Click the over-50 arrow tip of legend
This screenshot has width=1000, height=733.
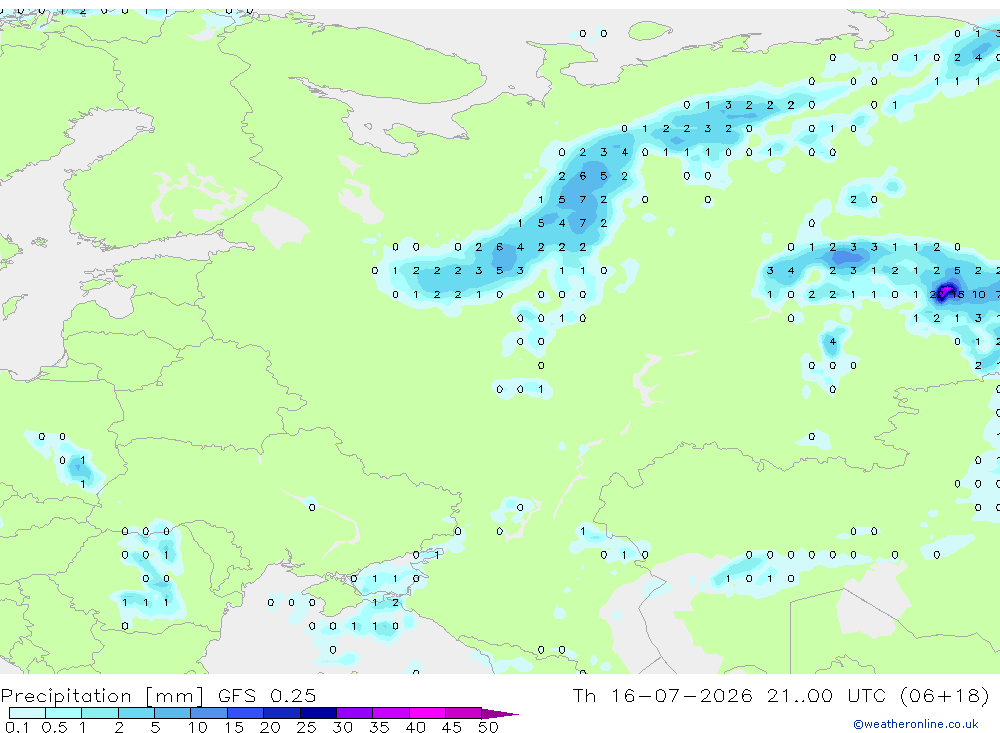pos(500,714)
